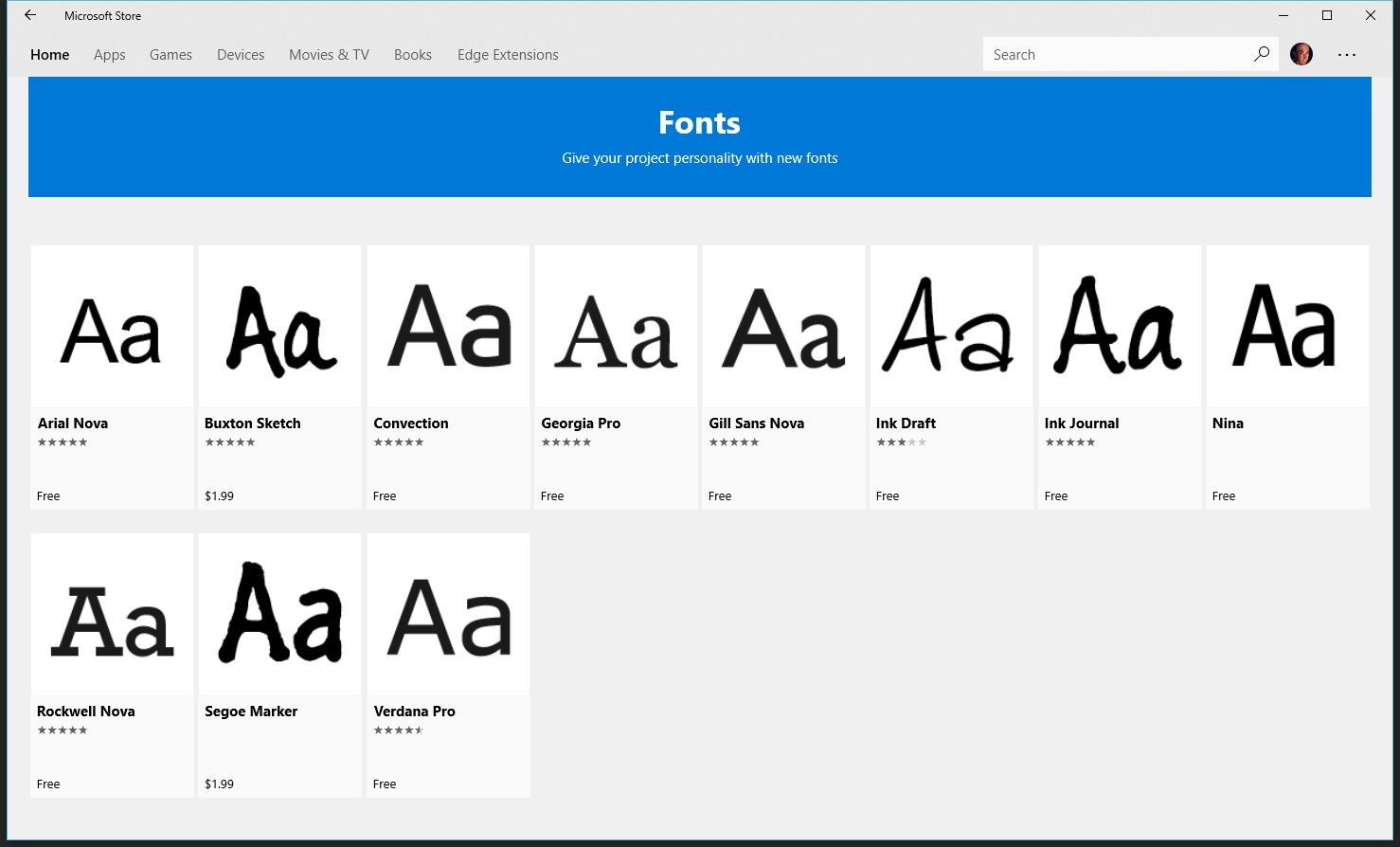This screenshot has height=847, width=1400.
Task: Open the Arial Nova font preview
Action: [112, 327]
